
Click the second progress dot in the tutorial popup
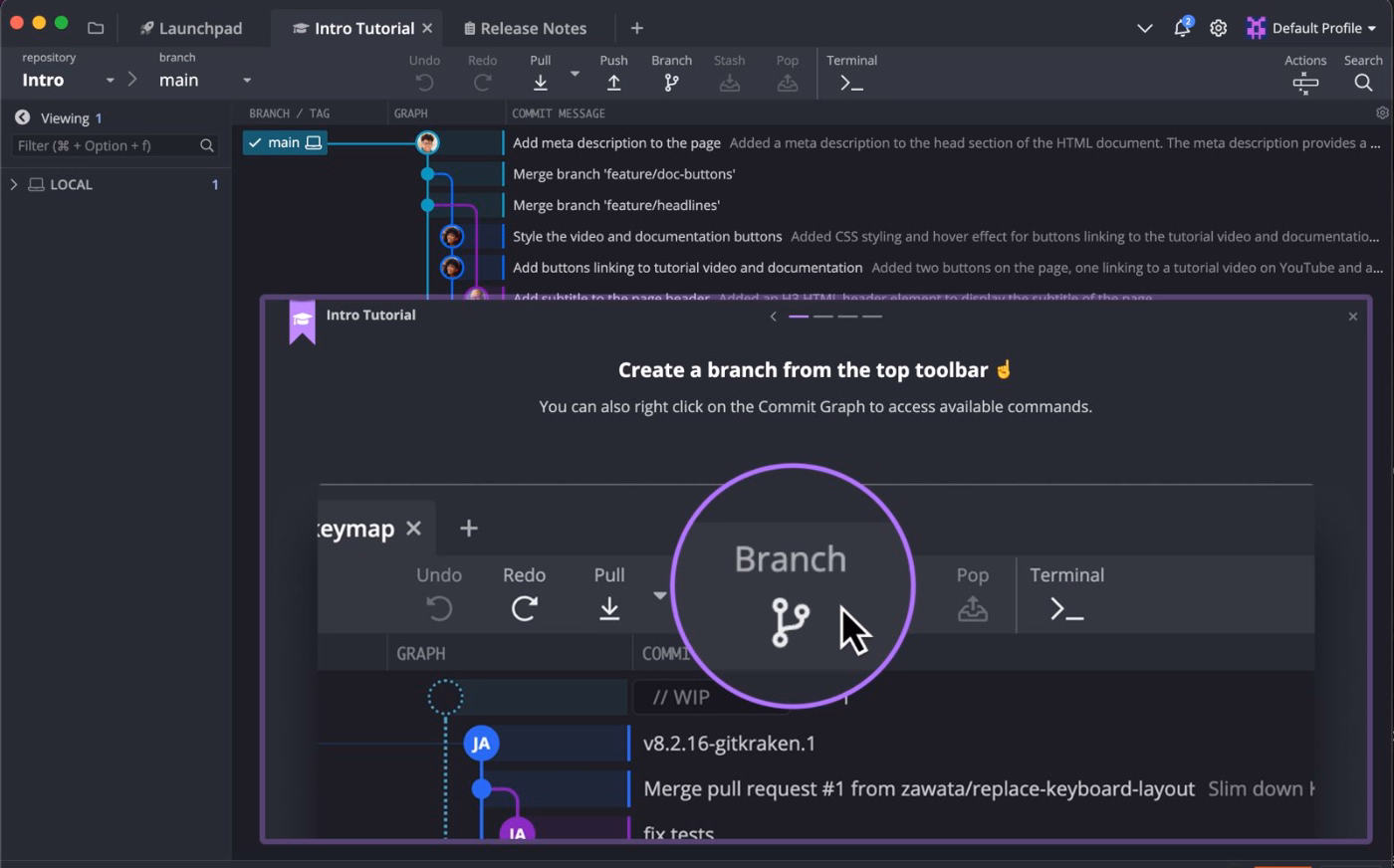pos(822,316)
